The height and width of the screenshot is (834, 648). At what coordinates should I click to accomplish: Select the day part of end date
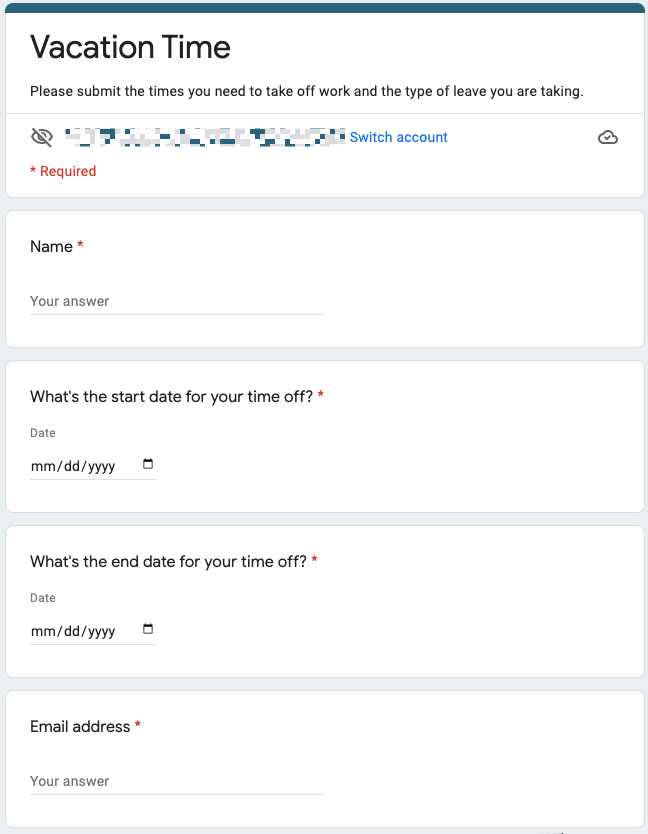72,631
